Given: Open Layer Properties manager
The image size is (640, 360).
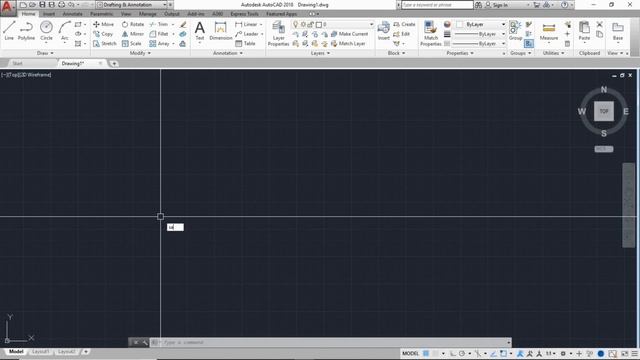Looking at the screenshot, I should [278, 33].
